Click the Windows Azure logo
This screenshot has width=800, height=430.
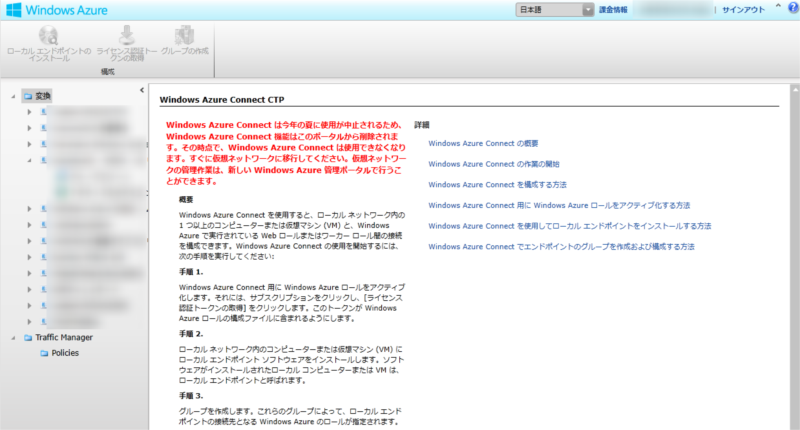57,10
